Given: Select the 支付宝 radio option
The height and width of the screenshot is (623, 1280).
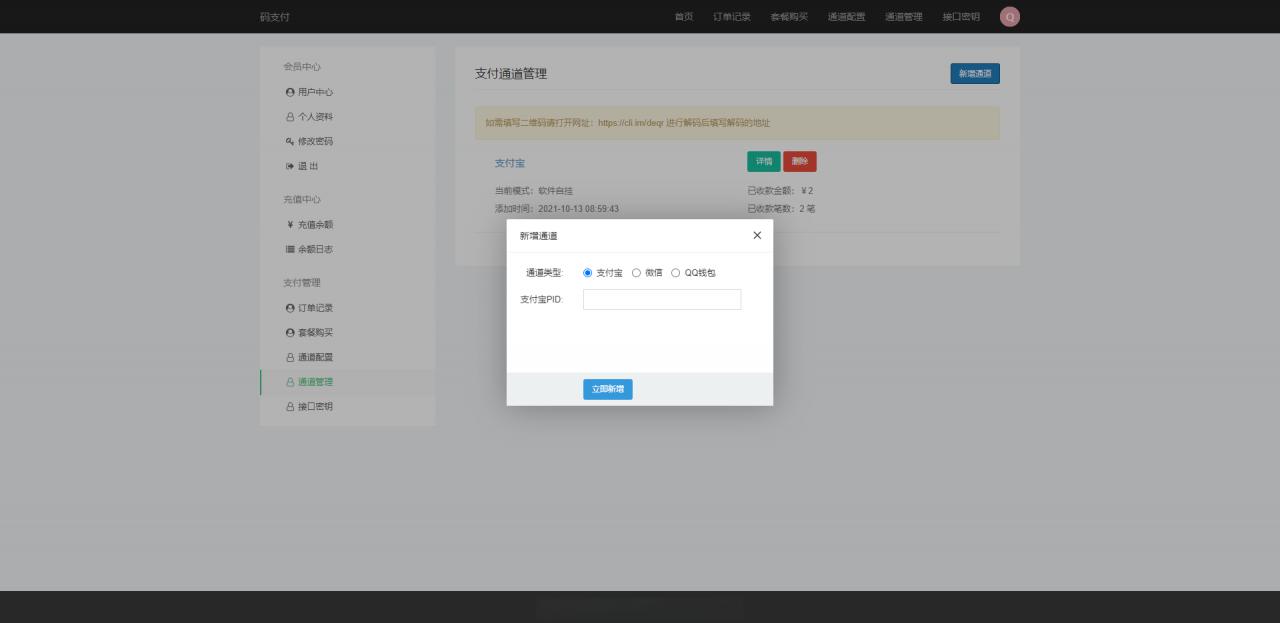Looking at the screenshot, I should 588,273.
